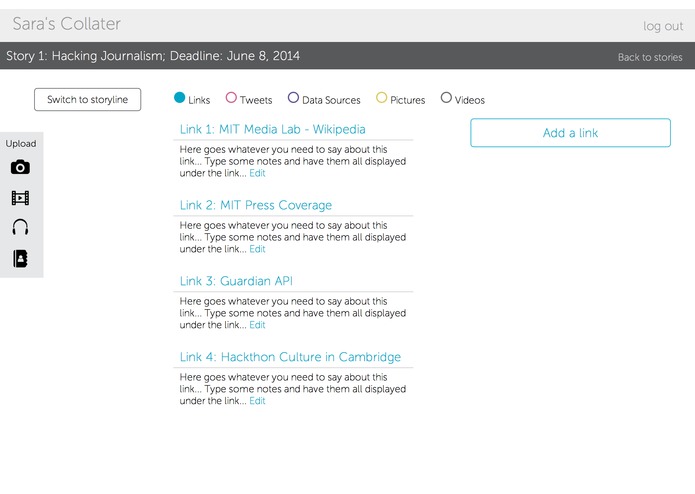Image resolution: width=695 pixels, height=494 pixels.
Task: Select the Tweets radio button
Action: click(x=231, y=97)
